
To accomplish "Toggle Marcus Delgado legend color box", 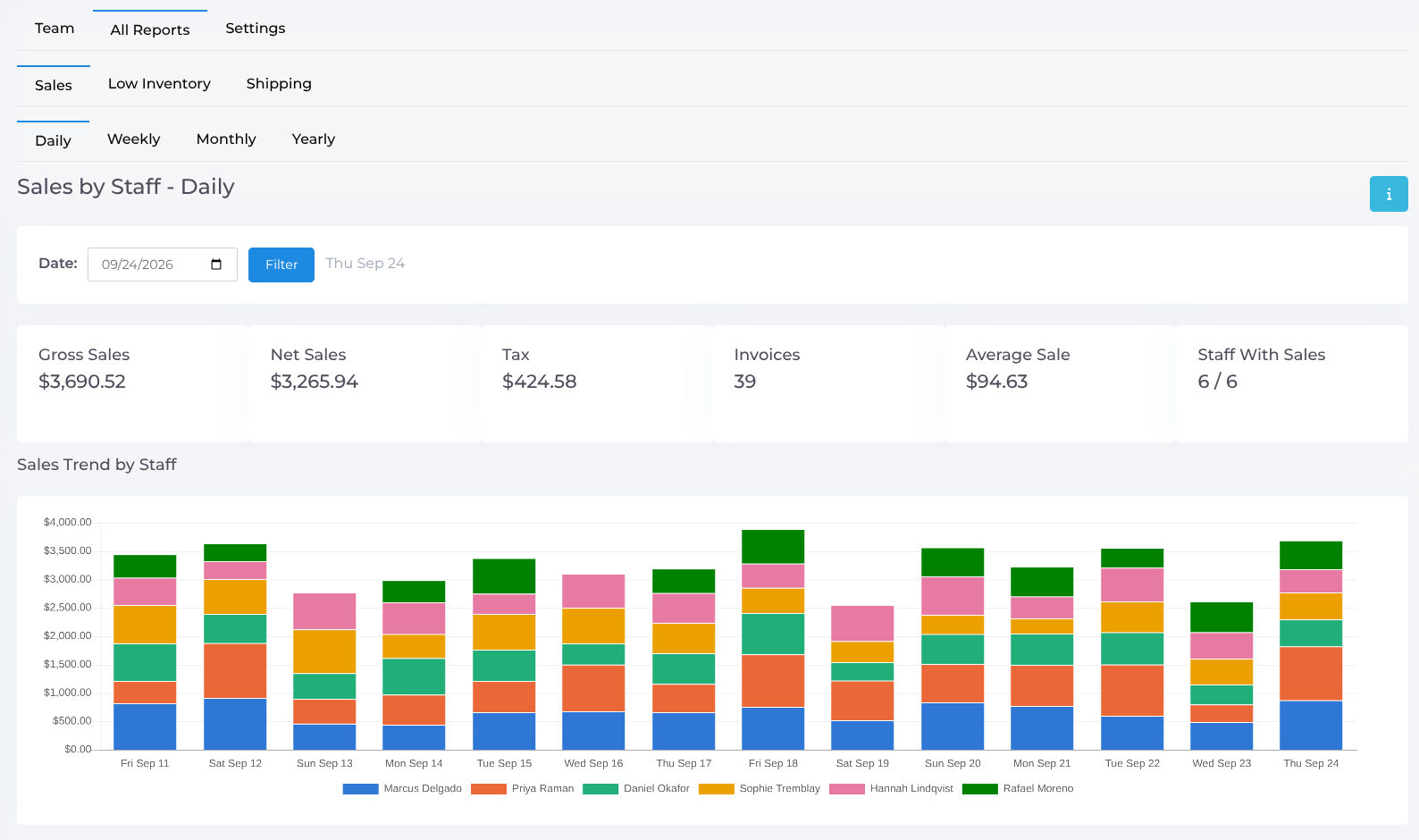I will coord(360,789).
